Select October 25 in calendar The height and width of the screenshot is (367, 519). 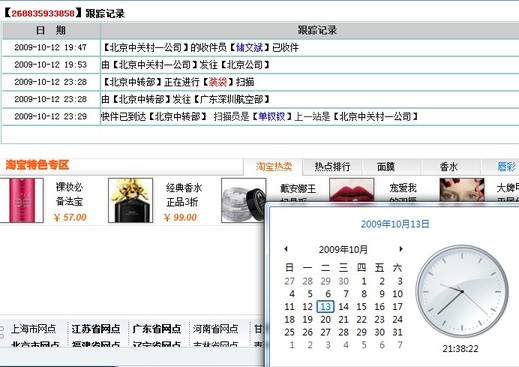point(290,332)
